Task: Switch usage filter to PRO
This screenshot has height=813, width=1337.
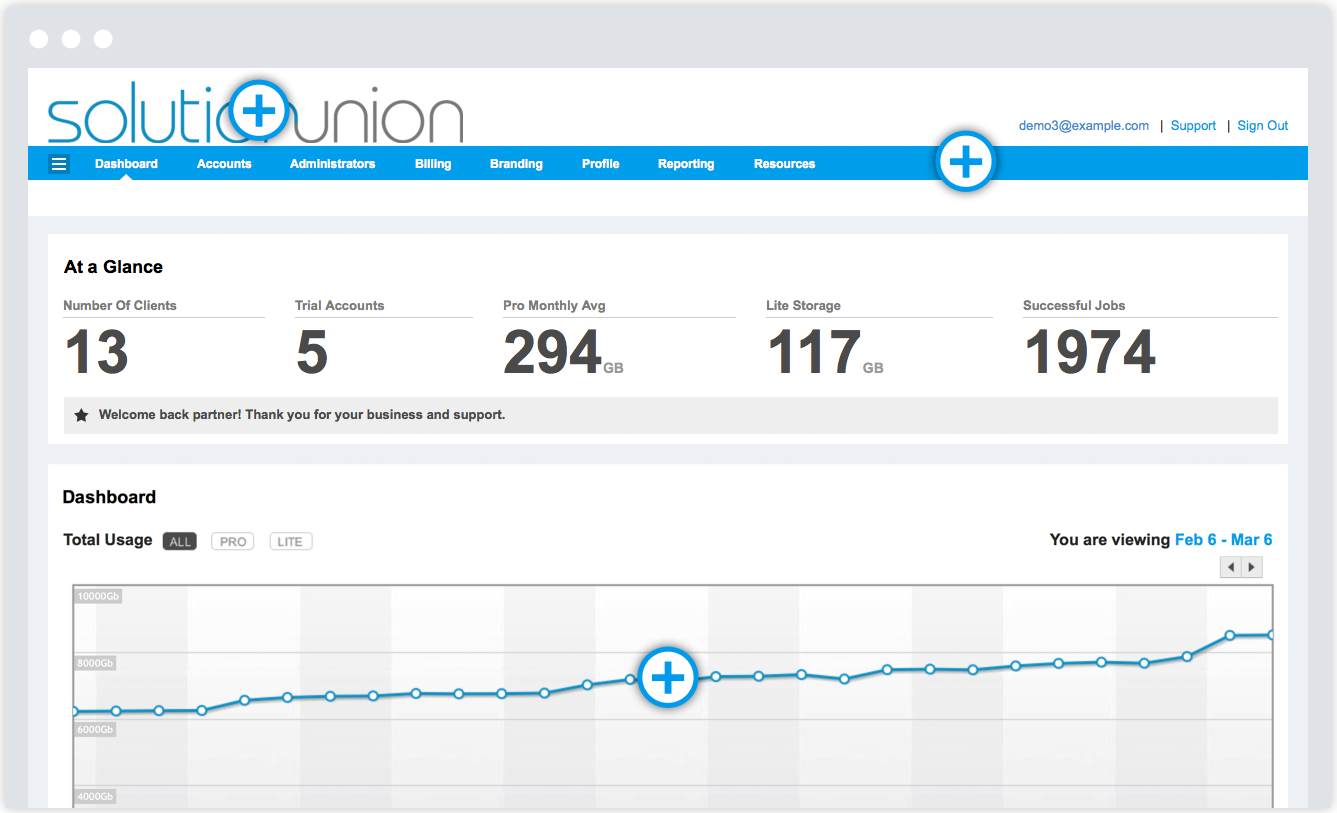Action: point(233,542)
